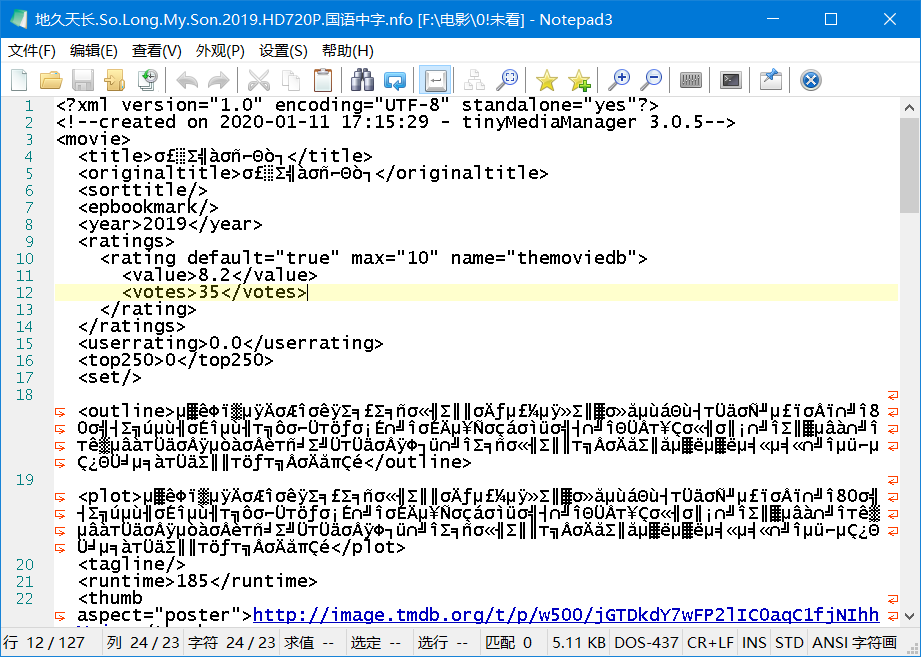Open the 查看(V) menu
This screenshot has width=921, height=657.
point(156,51)
